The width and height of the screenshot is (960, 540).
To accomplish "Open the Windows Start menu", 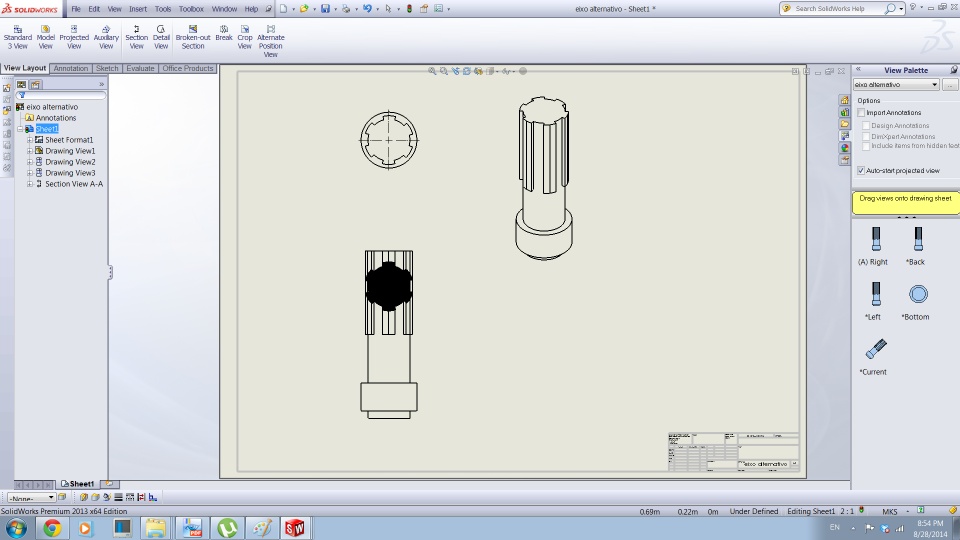I will point(16,528).
